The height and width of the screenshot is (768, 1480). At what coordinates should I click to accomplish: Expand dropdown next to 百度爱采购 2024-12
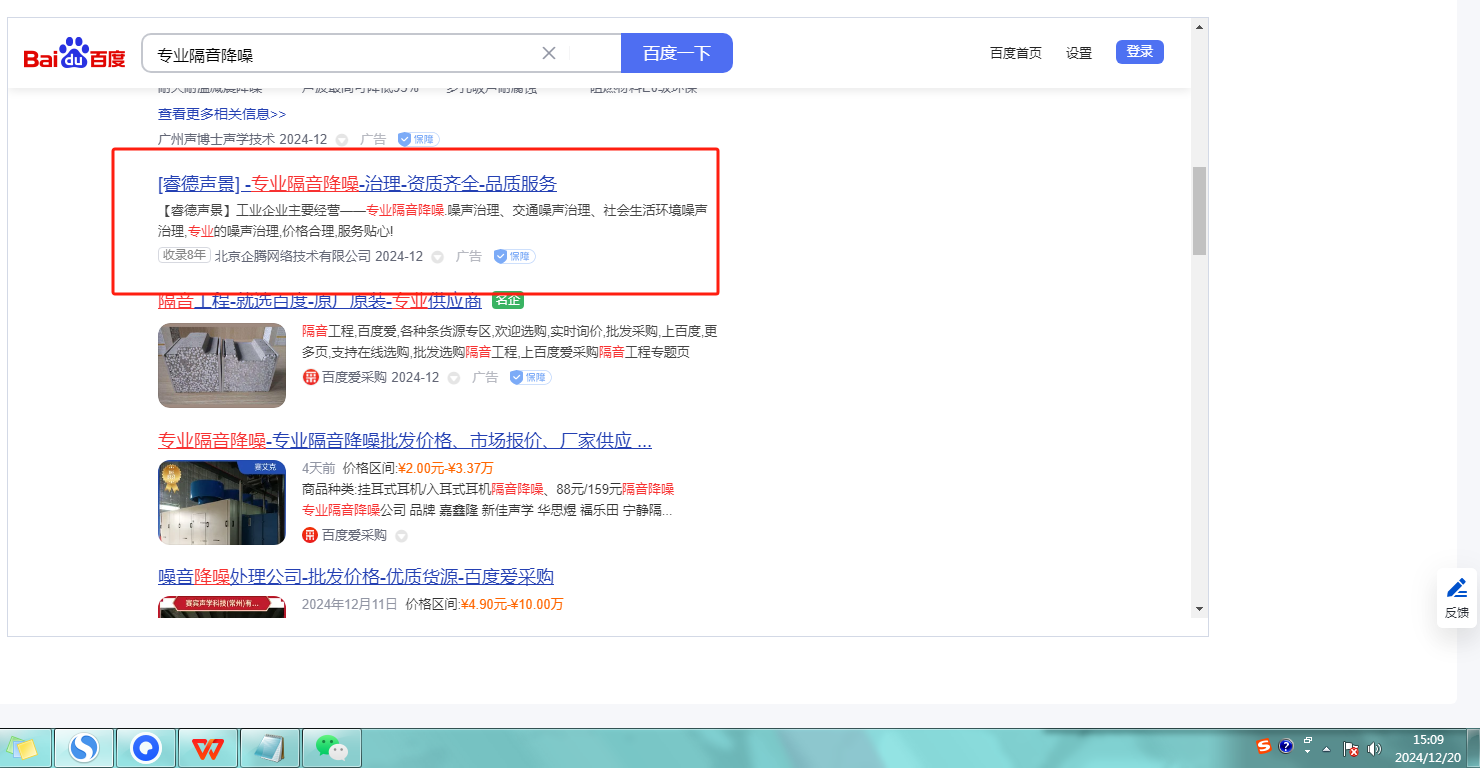click(453, 378)
